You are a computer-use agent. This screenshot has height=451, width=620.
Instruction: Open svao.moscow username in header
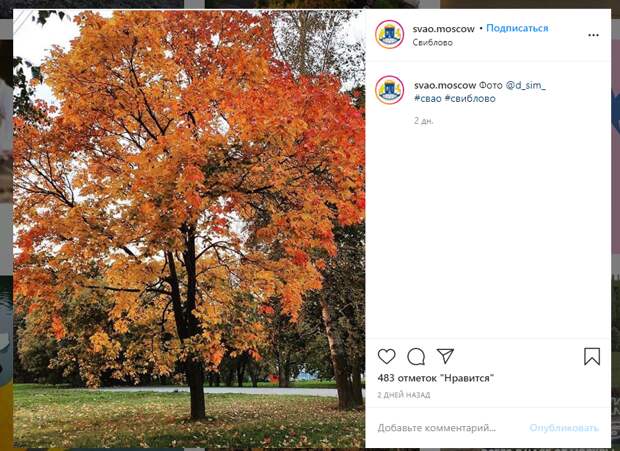[x=443, y=29]
